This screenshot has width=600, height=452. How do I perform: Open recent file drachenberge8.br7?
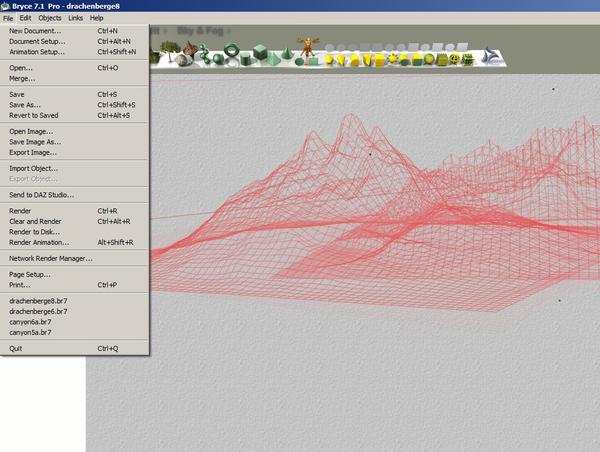tap(74, 301)
